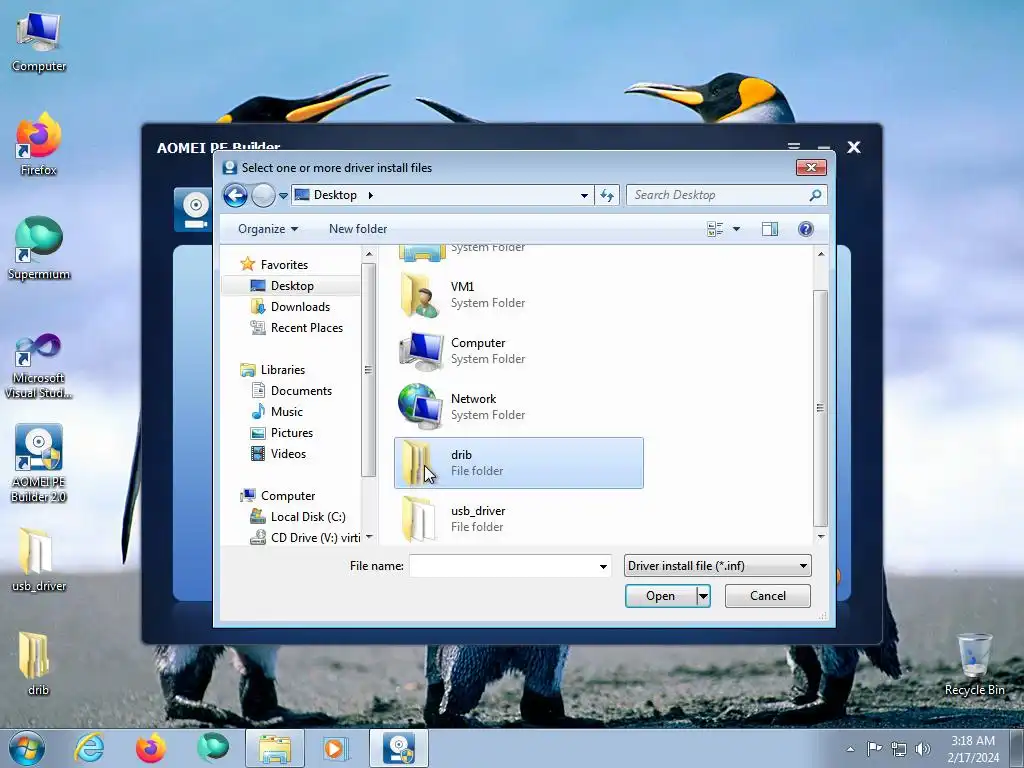The height and width of the screenshot is (768, 1024).
Task: Open Internet Explorer from the taskbar
Action: pyautogui.click(x=89, y=748)
